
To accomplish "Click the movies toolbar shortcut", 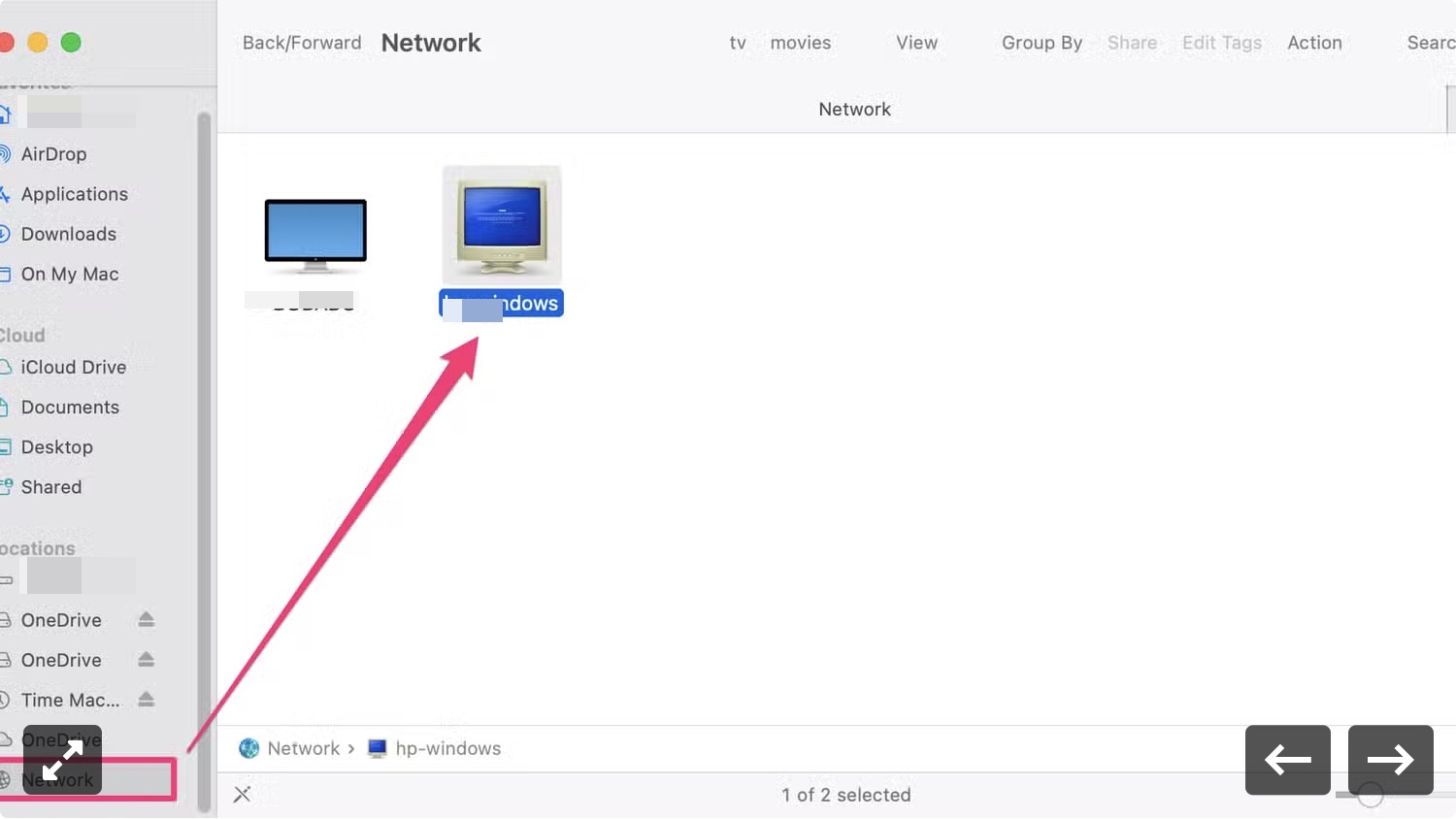I will click(x=800, y=43).
